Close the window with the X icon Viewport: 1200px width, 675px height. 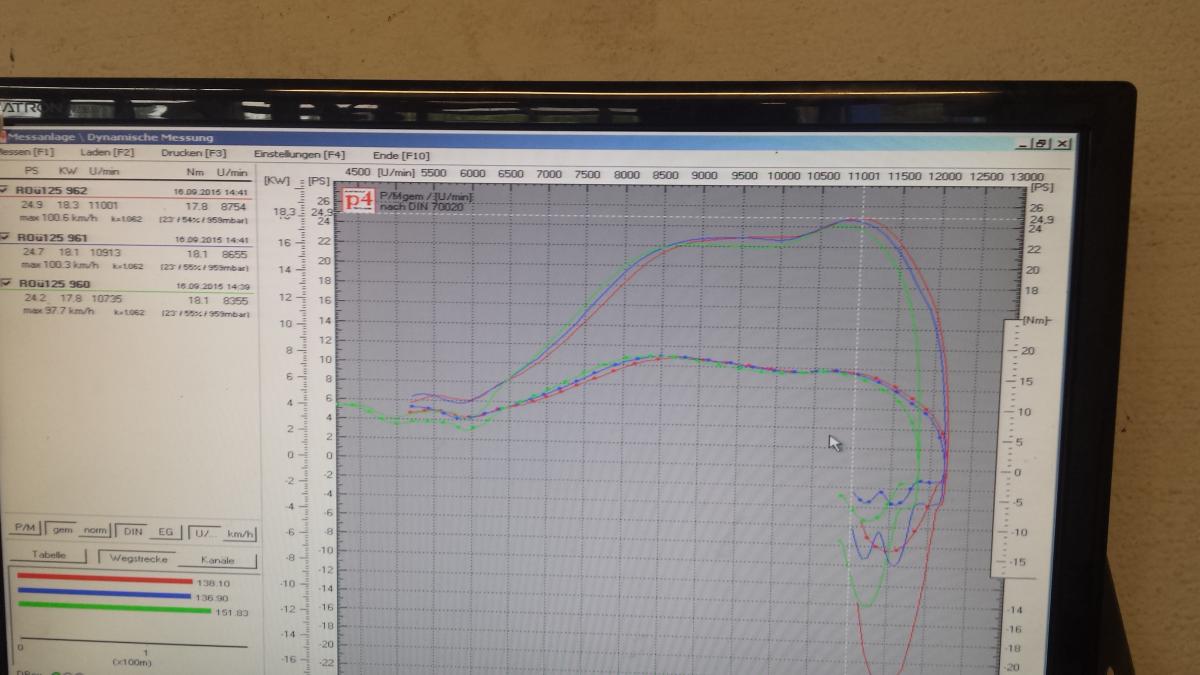click(x=1062, y=144)
